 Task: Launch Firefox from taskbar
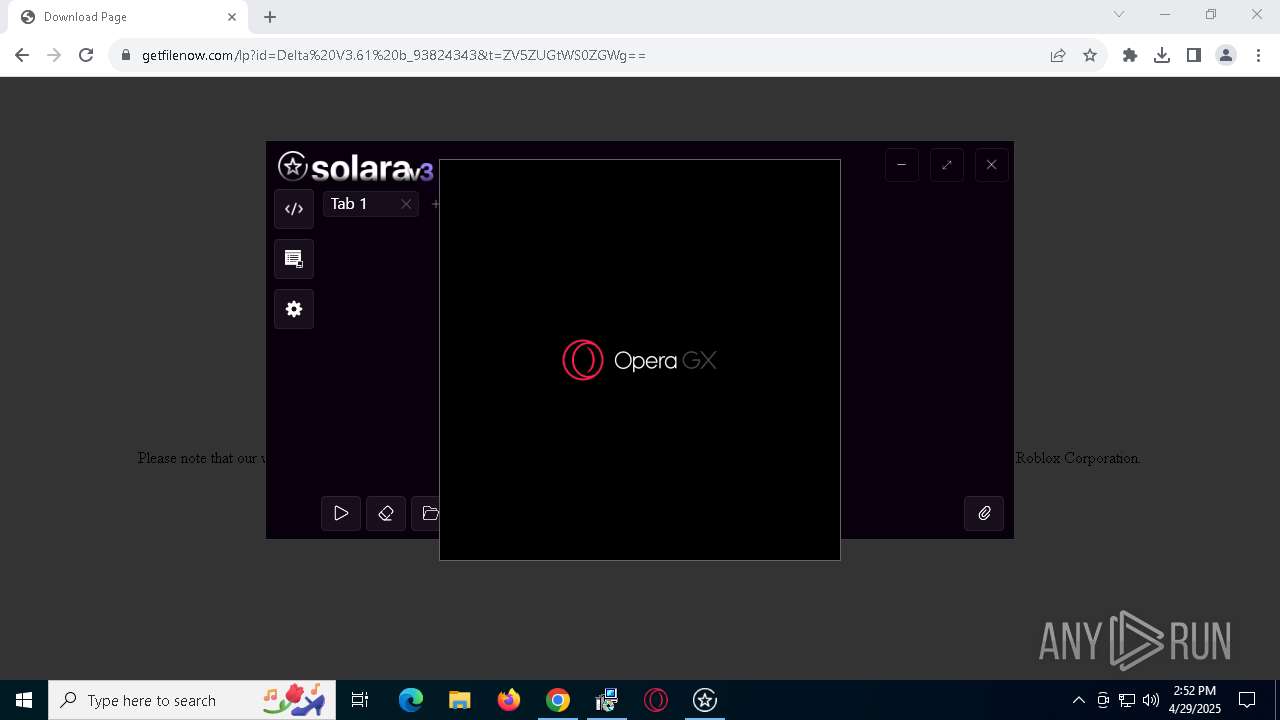tap(509, 700)
